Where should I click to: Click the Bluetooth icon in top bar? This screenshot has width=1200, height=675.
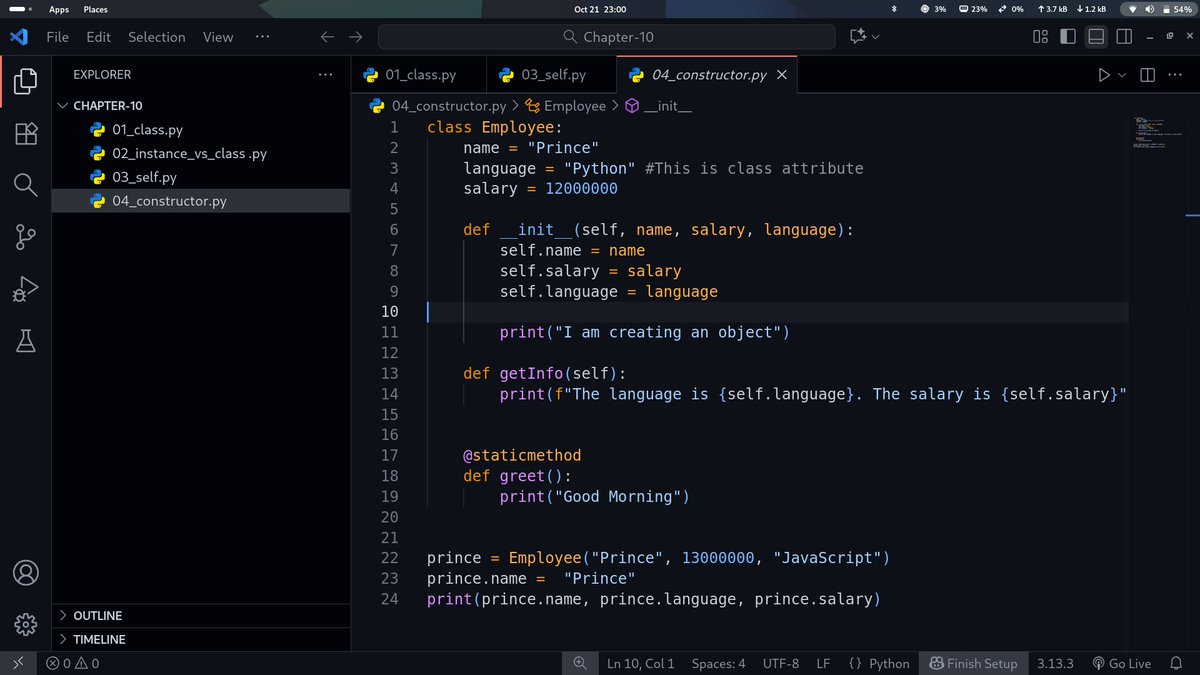point(894,9)
